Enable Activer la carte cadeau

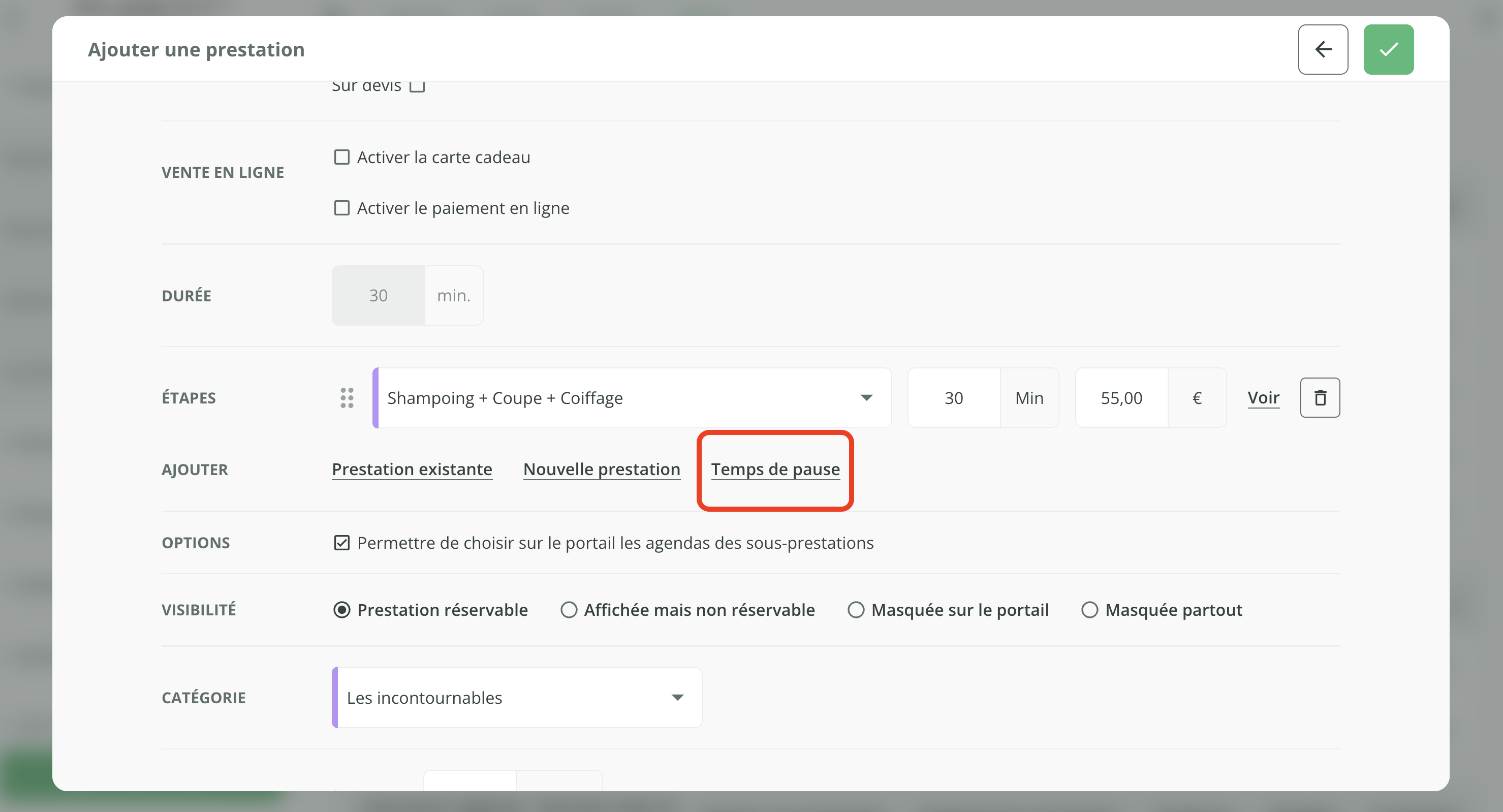click(342, 158)
